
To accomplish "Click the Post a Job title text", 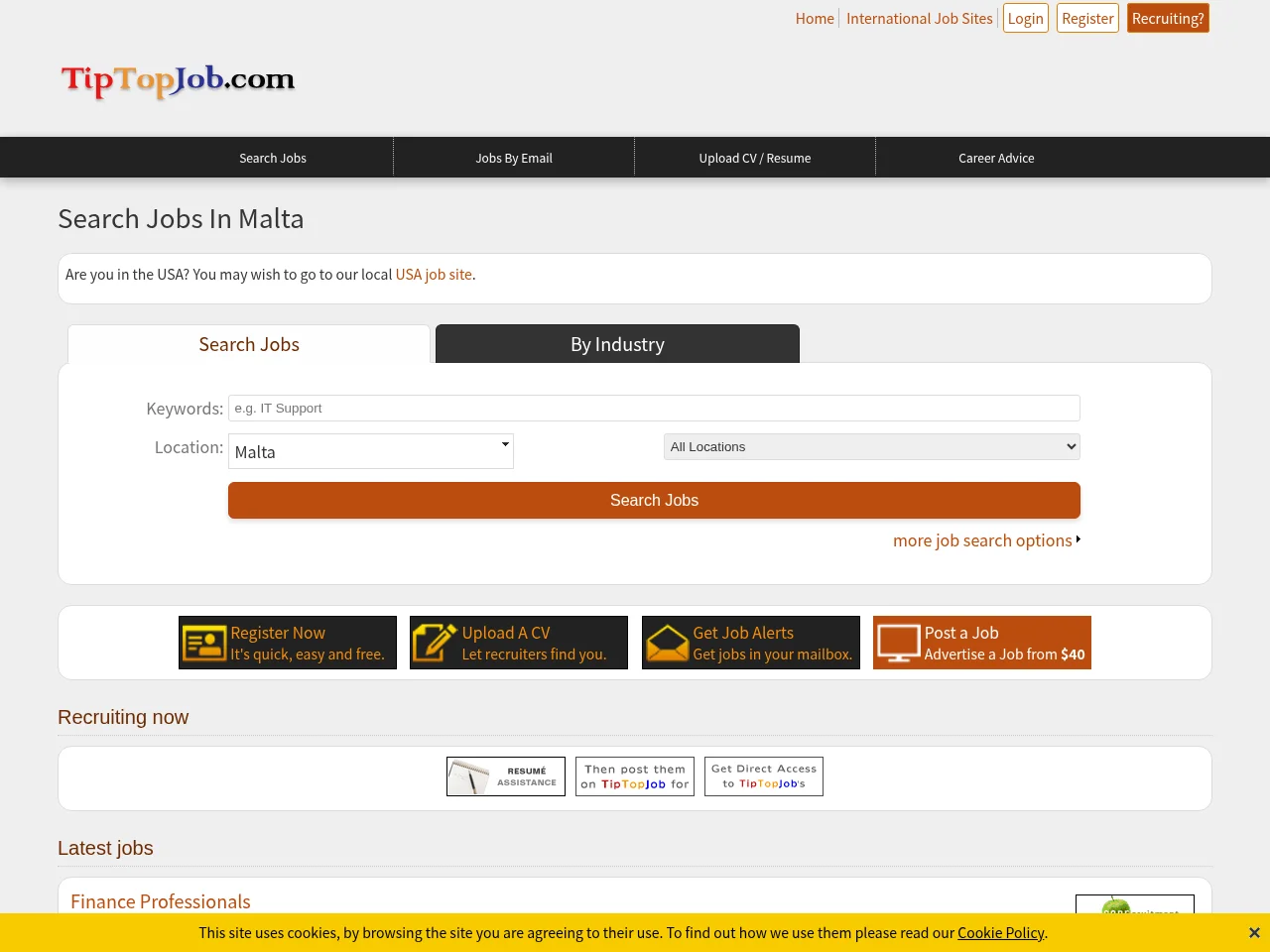I will (961, 633).
